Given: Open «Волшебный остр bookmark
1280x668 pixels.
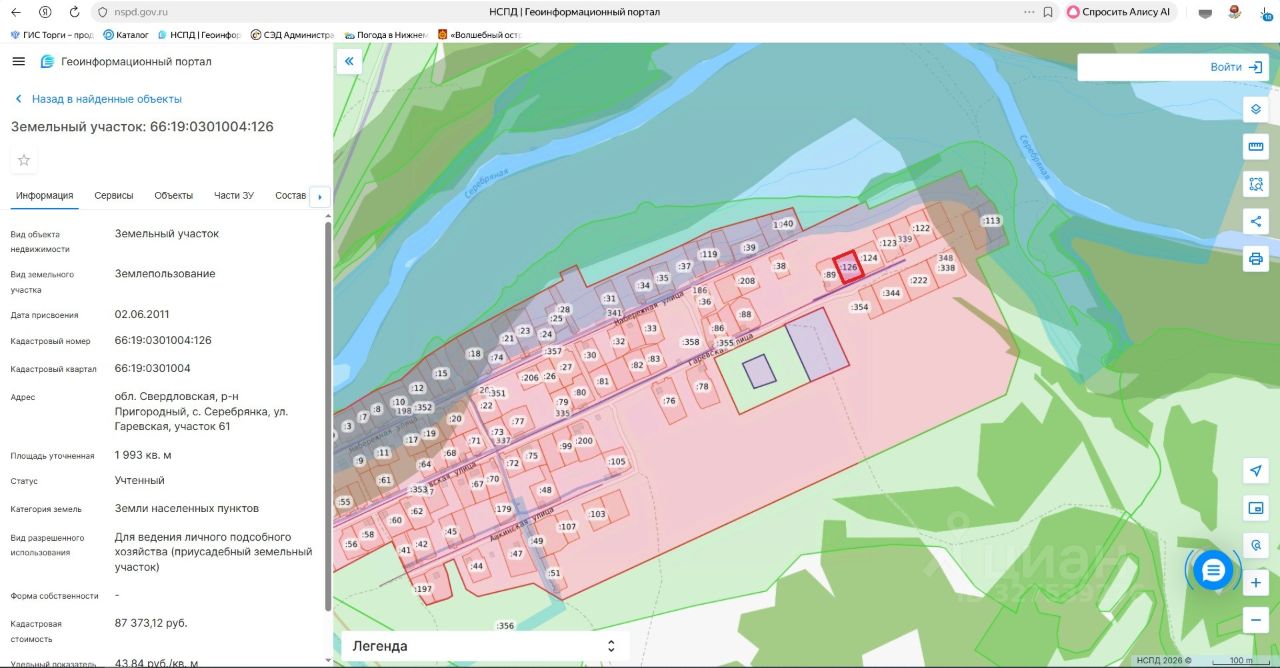Looking at the screenshot, I should tap(480, 35).
